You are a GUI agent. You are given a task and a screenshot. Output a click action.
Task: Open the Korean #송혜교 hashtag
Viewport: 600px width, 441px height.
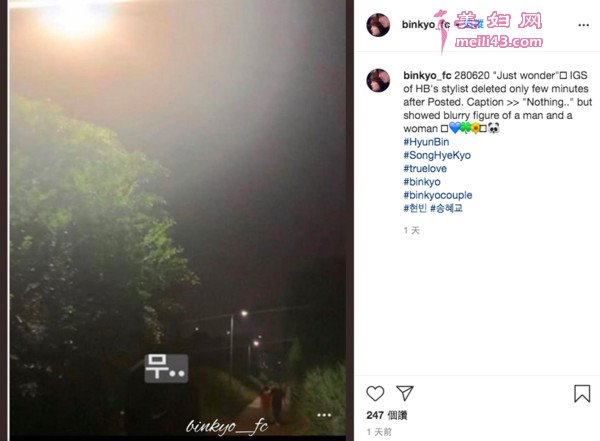click(447, 208)
